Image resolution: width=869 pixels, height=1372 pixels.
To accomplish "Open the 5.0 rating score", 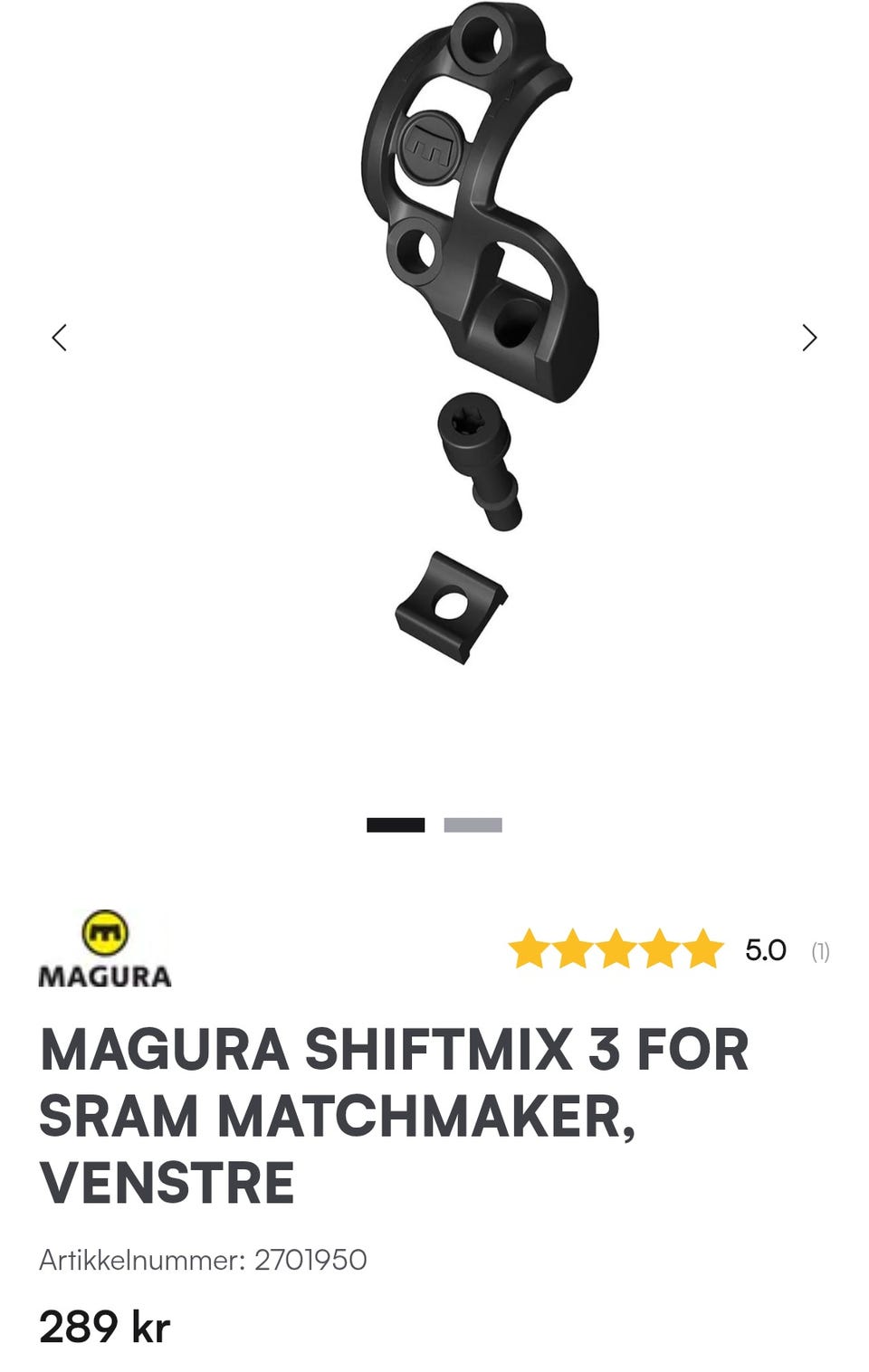I will pos(766,950).
